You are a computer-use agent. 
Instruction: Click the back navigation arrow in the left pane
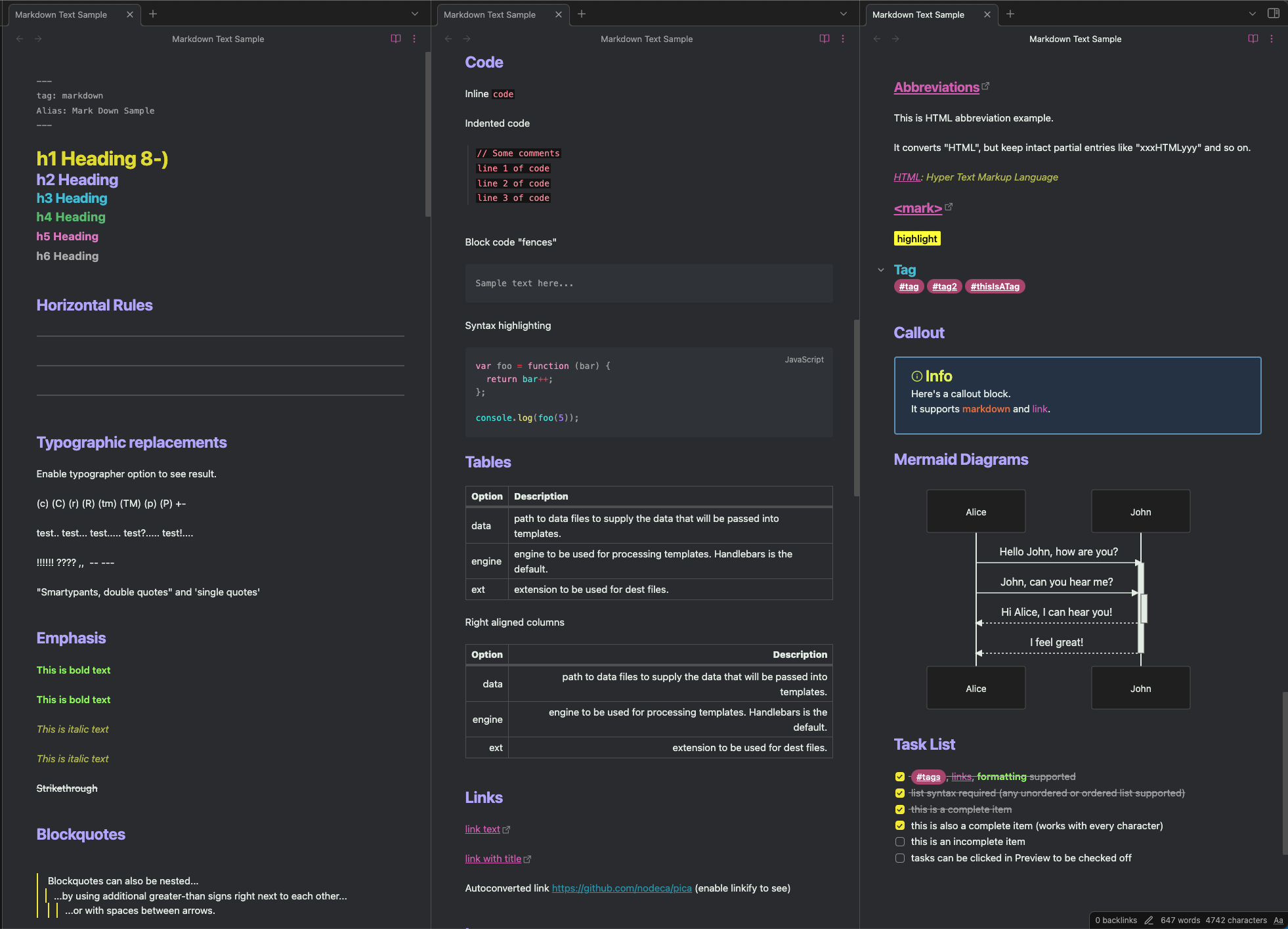(x=19, y=39)
